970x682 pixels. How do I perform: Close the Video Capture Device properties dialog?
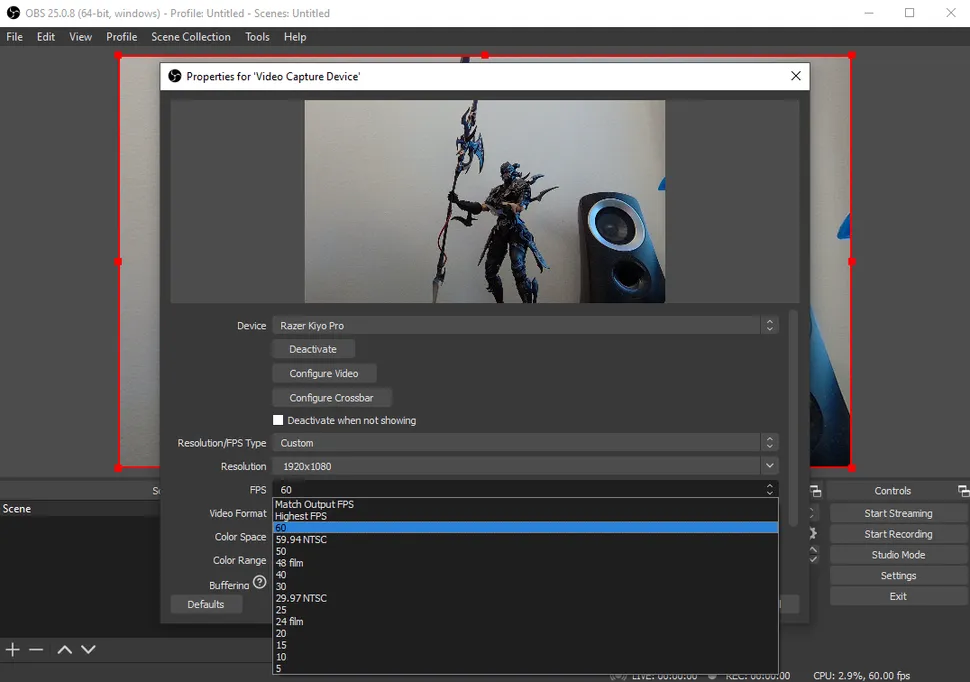pyautogui.click(x=796, y=76)
